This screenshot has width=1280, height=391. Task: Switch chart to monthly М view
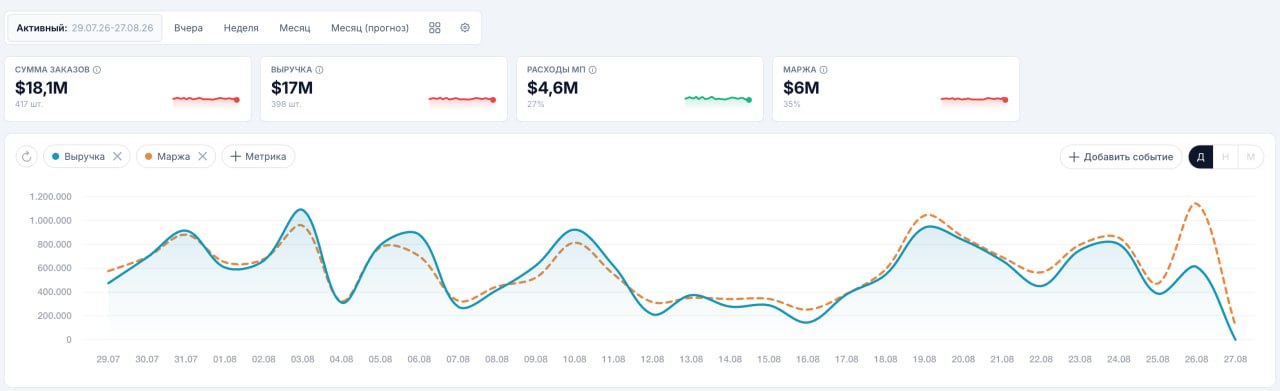[1250, 157]
